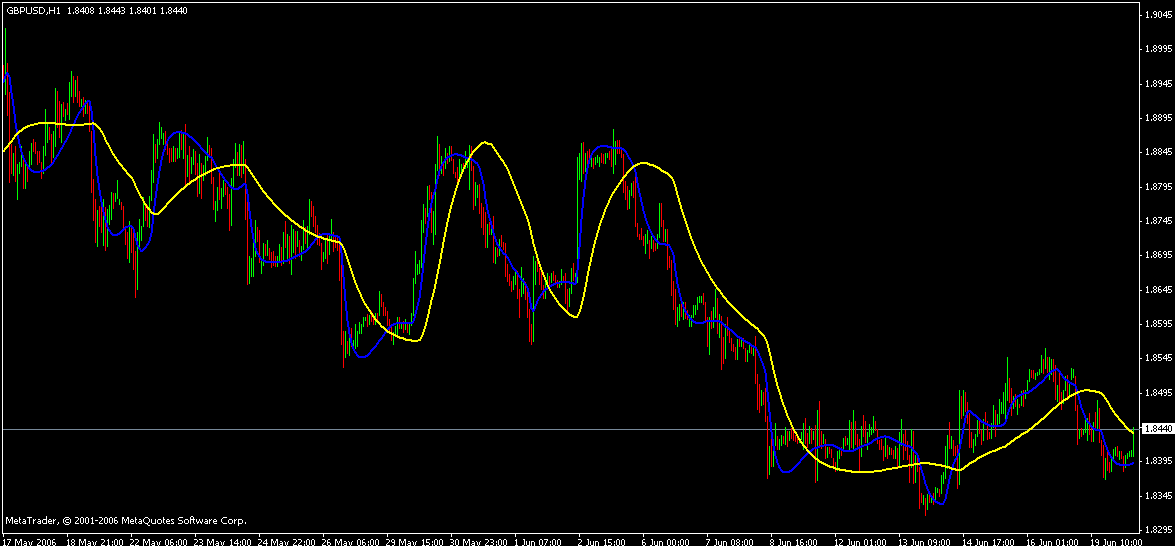Select the 24 May 22:00 time label
The height and width of the screenshot is (546, 1175).
pos(287,540)
